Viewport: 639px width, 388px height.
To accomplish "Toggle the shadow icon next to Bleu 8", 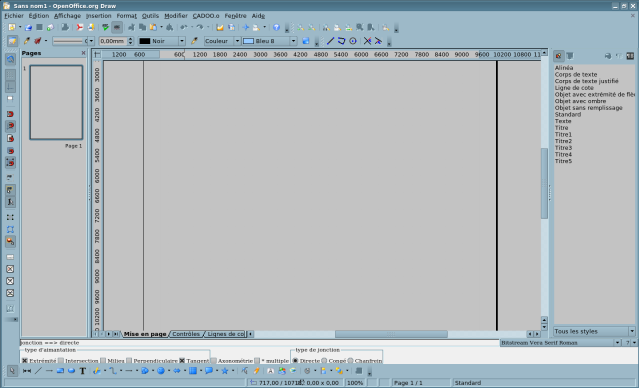I will [x=306, y=41].
